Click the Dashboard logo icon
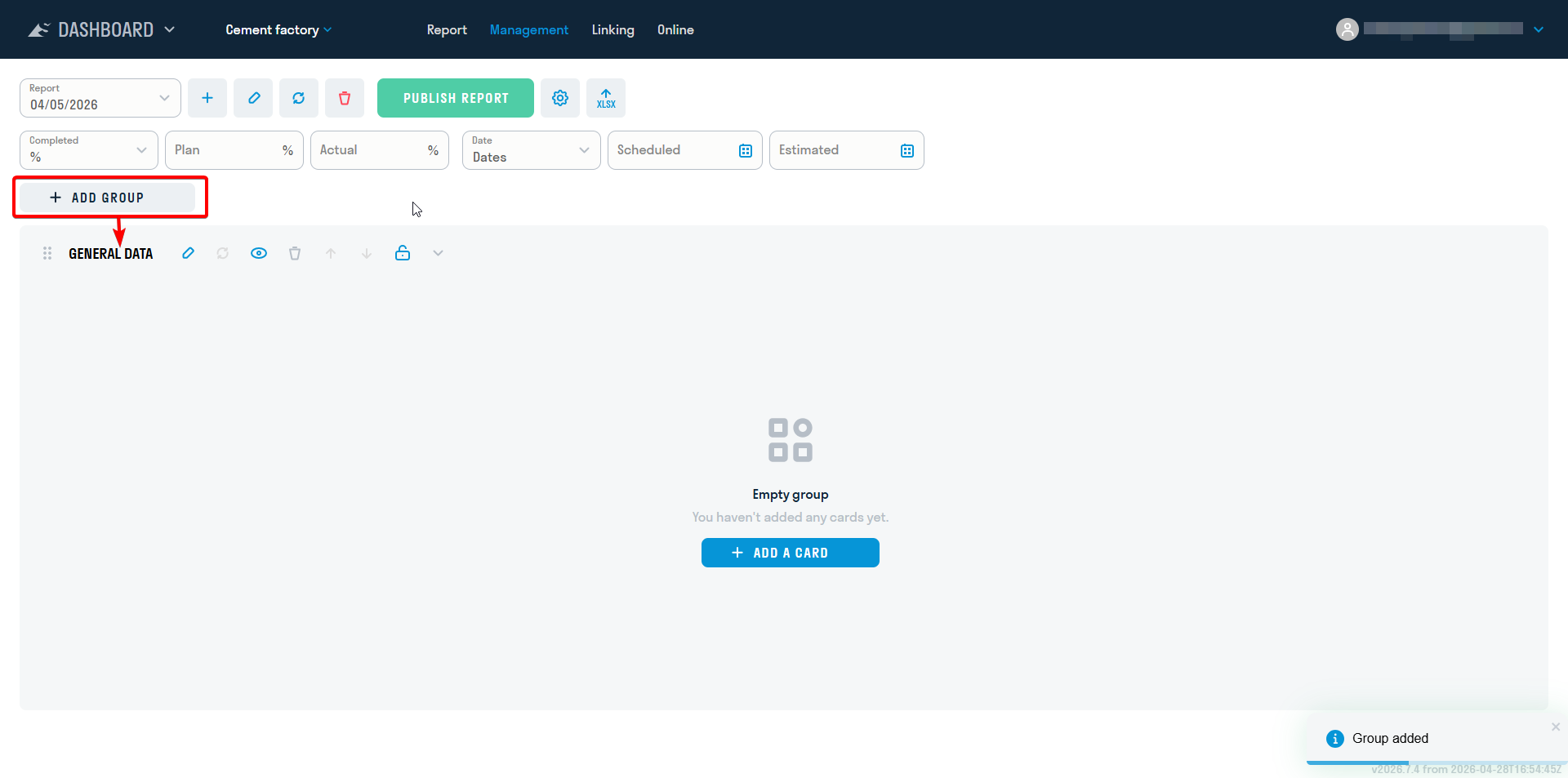 pos(38,30)
